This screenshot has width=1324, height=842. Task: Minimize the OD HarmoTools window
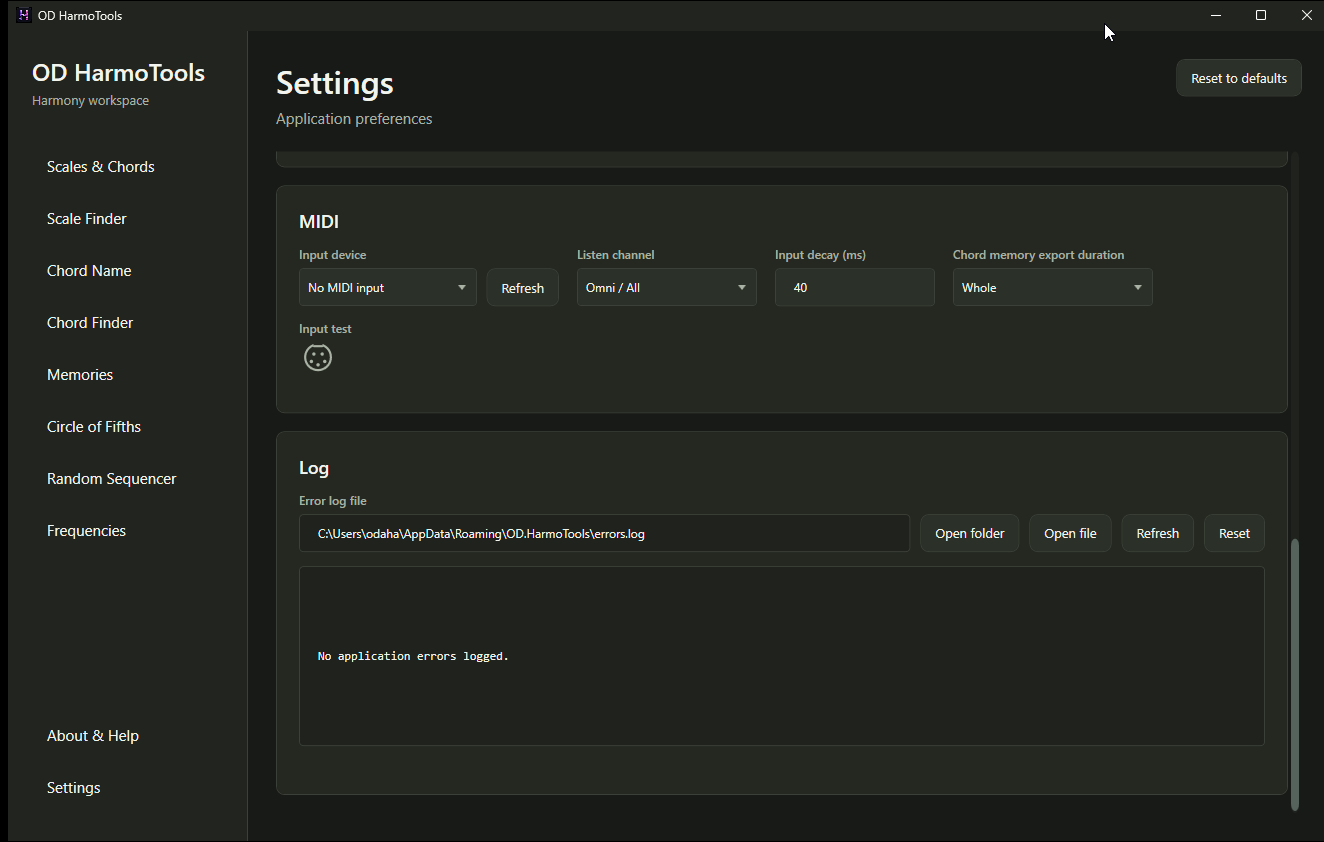click(x=1216, y=15)
